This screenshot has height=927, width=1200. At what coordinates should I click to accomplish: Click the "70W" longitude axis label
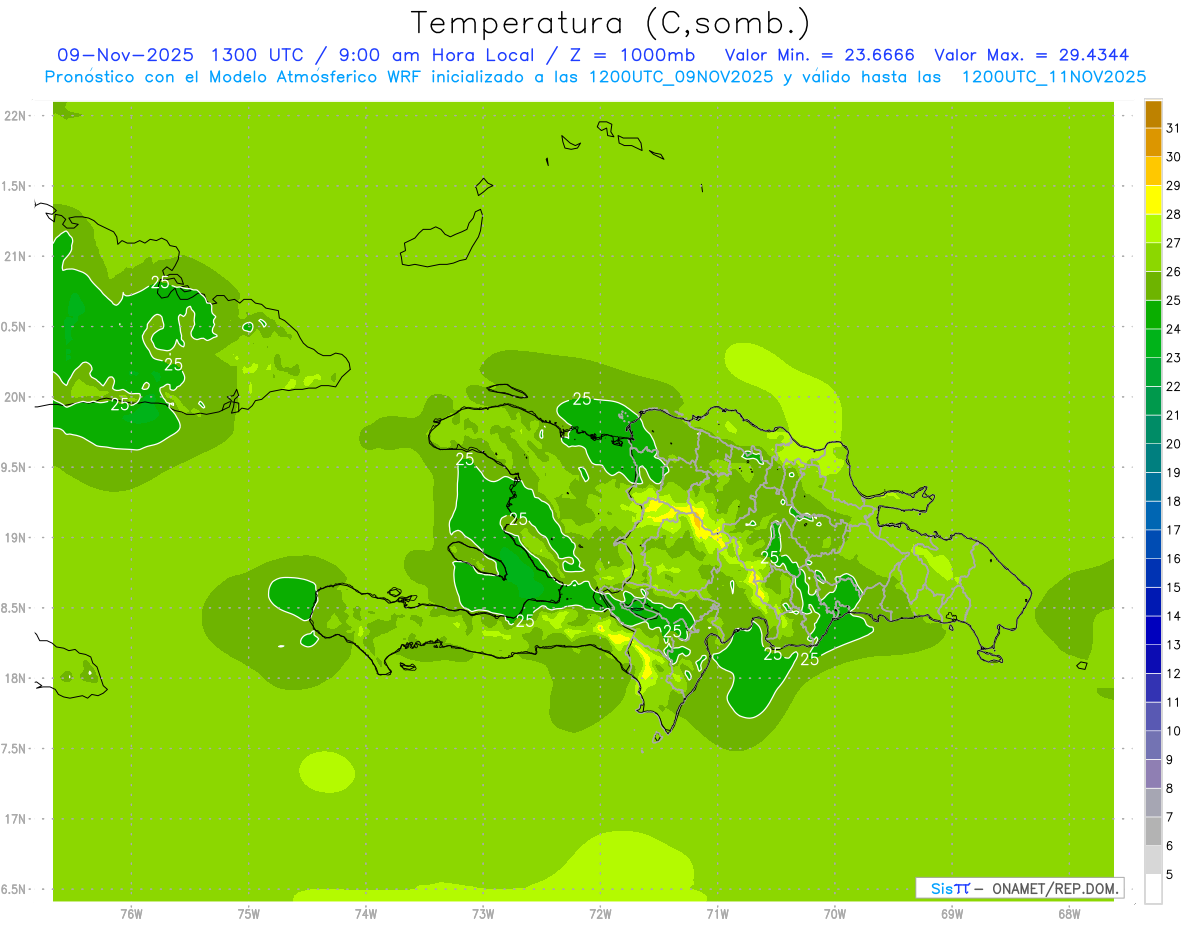[835, 914]
